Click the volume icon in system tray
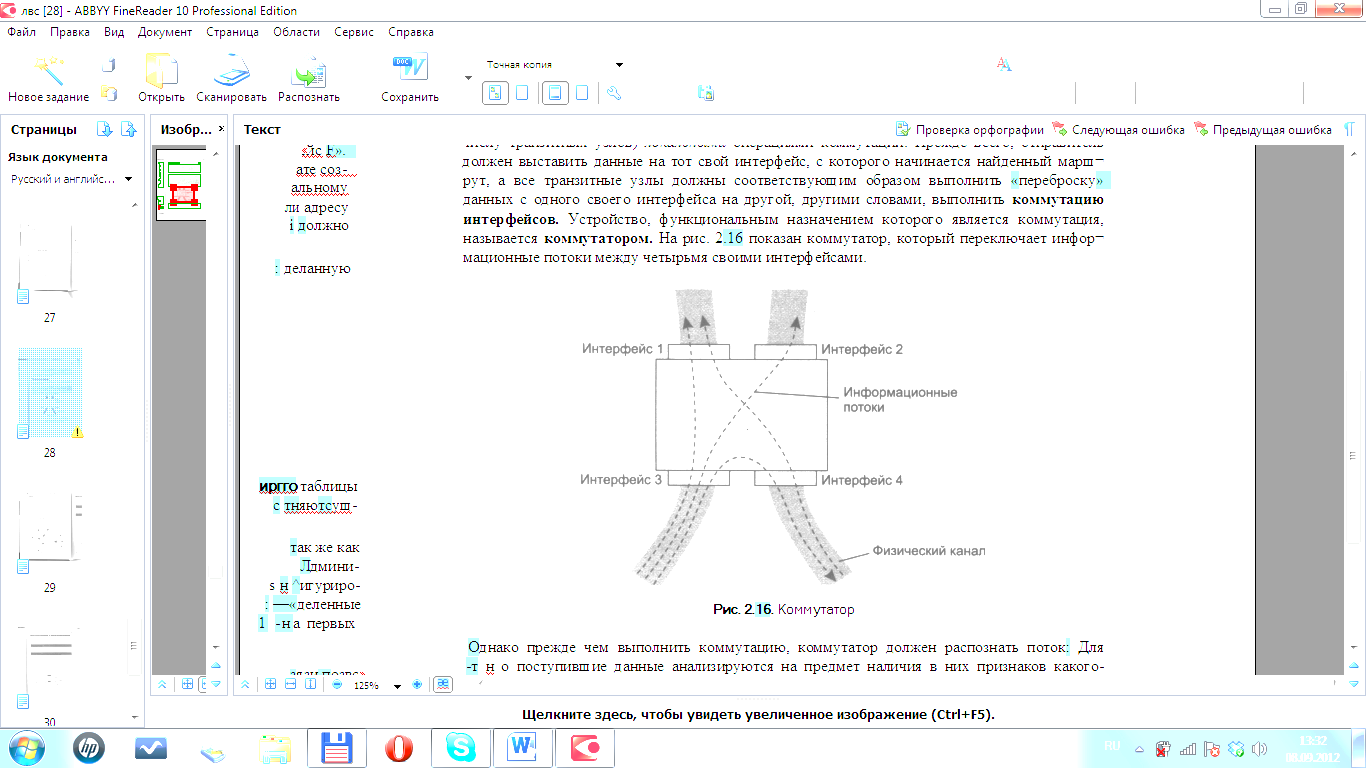Screen dimensions: 1366x768 1260,748
